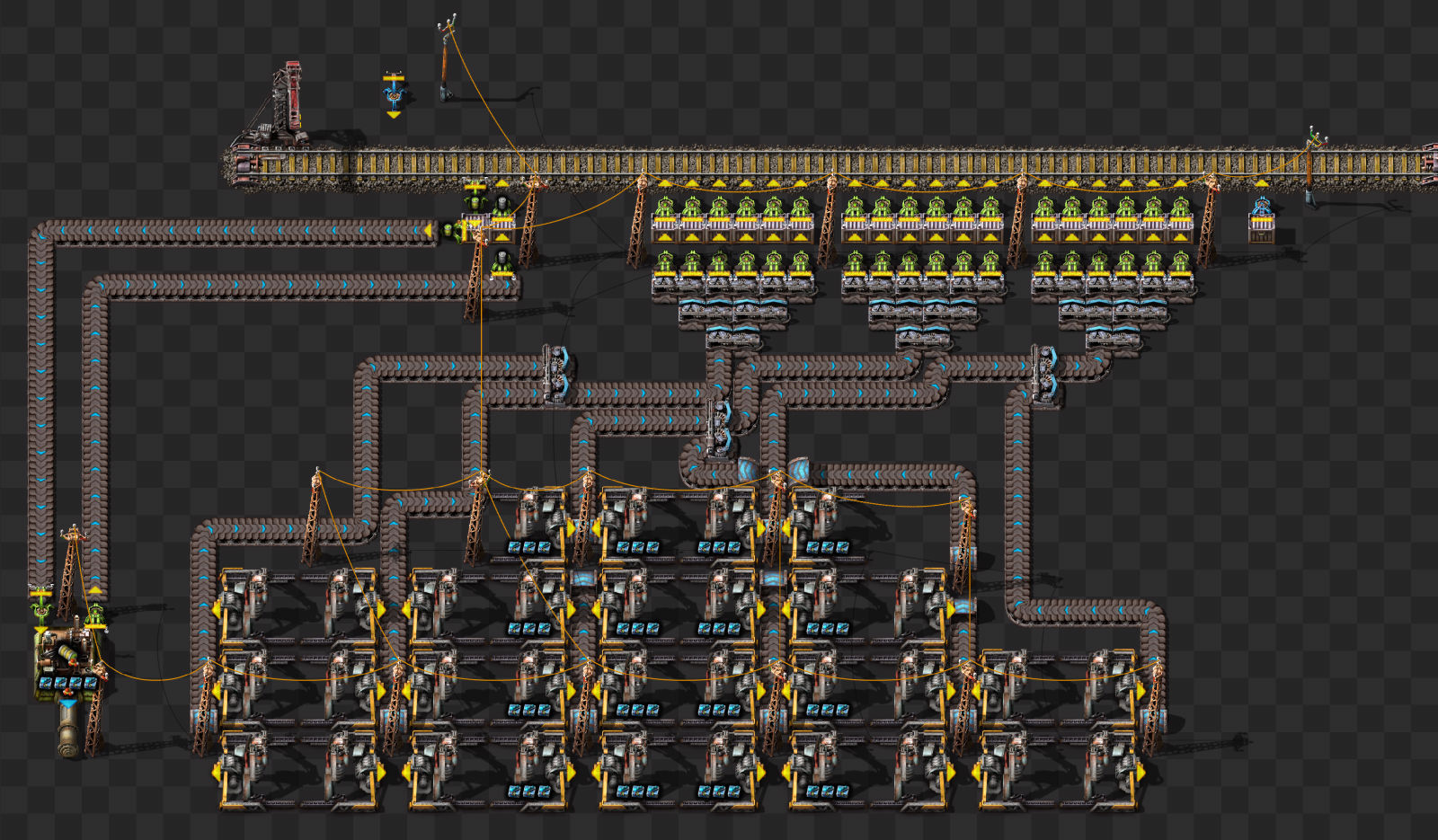This screenshot has width=1438, height=840.
Task: Select the medium pole between left and middle unloading groups
Action: pyautogui.click(x=829, y=218)
